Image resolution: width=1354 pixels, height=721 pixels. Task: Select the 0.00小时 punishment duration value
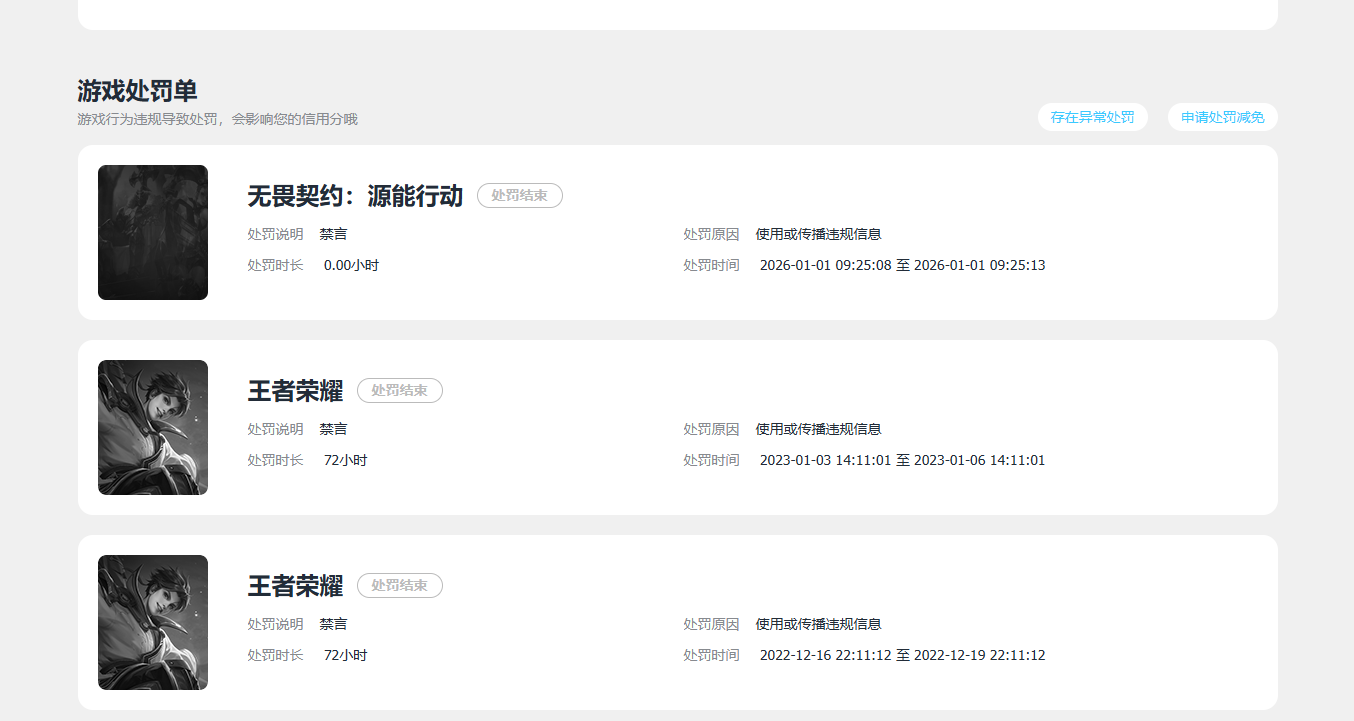(351, 265)
